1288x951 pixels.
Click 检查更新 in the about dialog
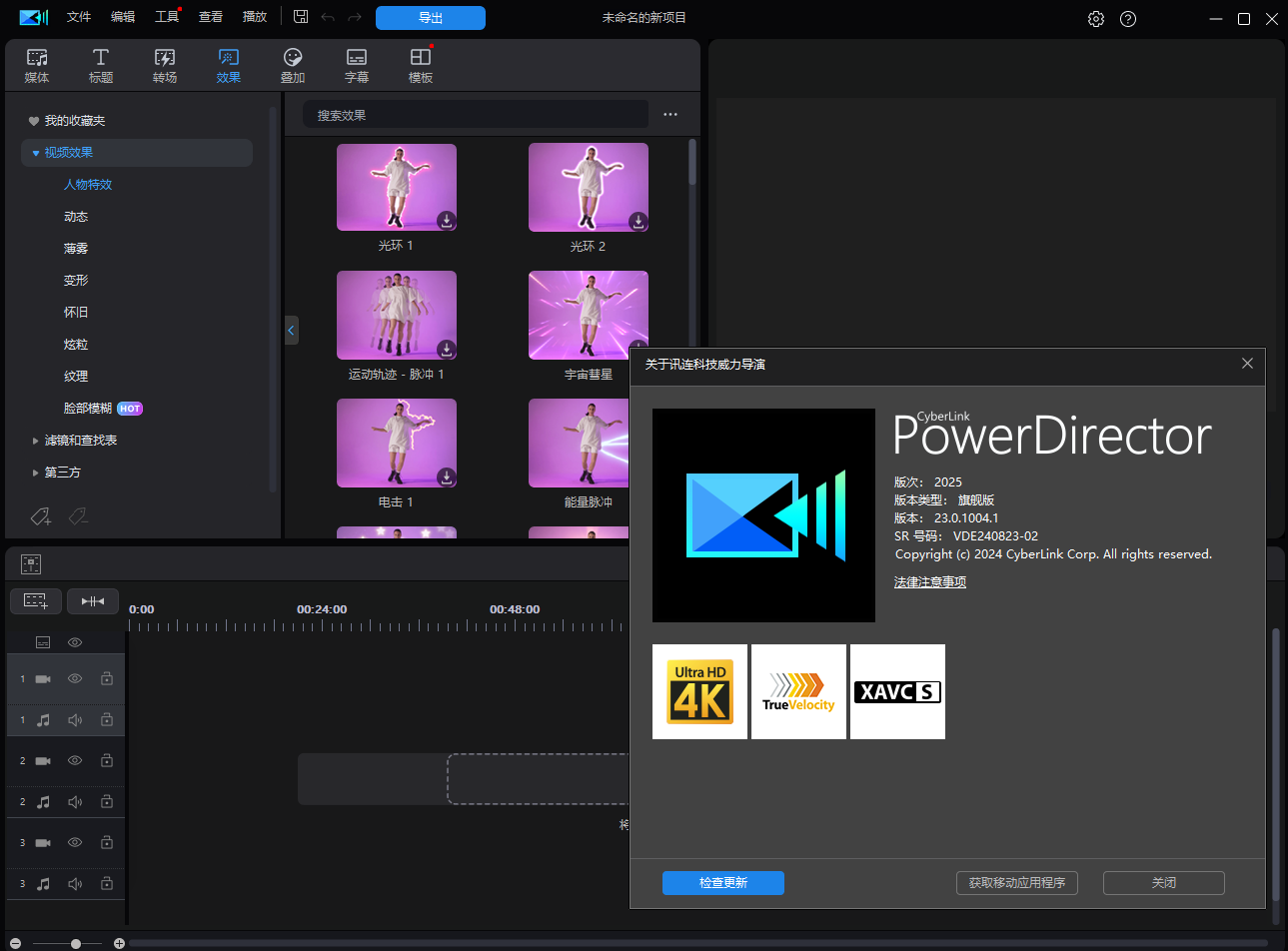[723, 883]
